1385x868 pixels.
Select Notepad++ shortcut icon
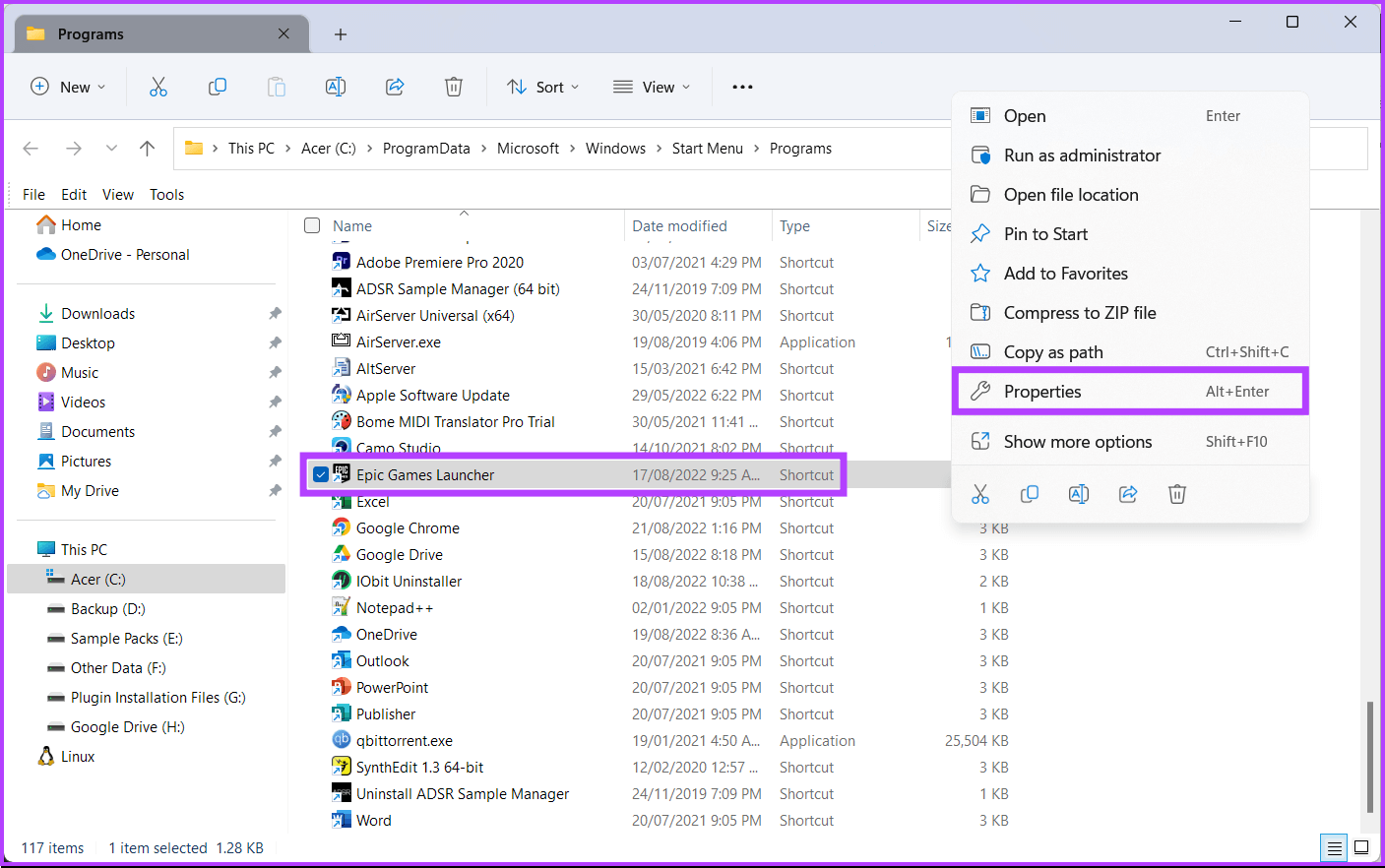pos(341,607)
